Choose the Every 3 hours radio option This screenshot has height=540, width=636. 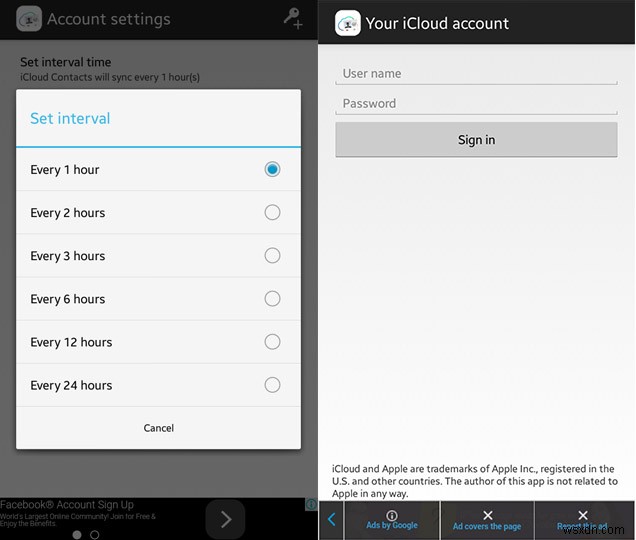click(272, 256)
